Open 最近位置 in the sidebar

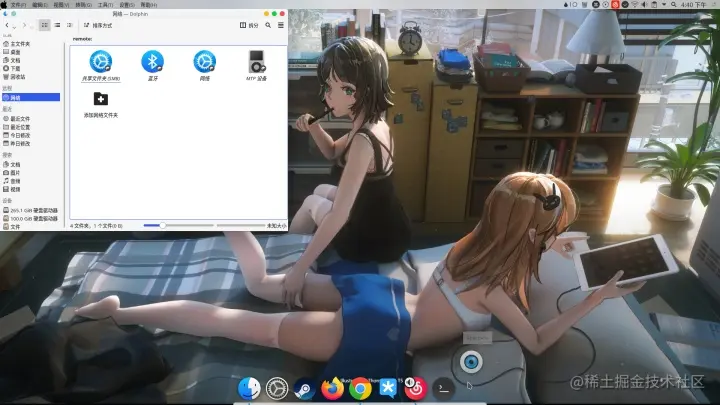(x=17, y=127)
